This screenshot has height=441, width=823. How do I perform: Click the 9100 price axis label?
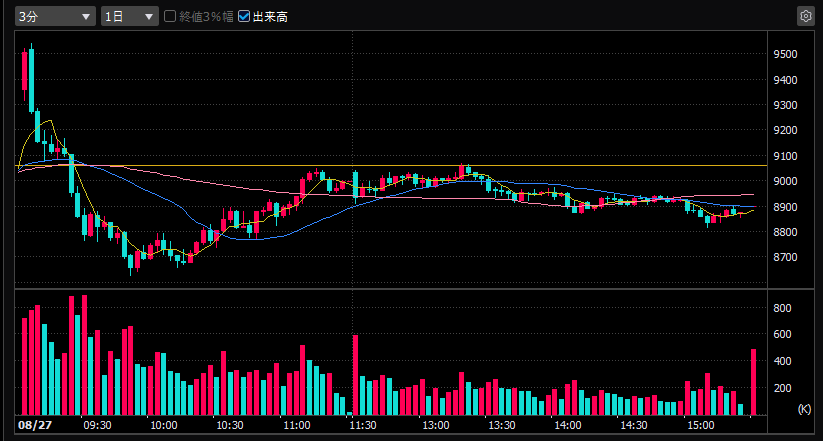(x=785, y=156)
